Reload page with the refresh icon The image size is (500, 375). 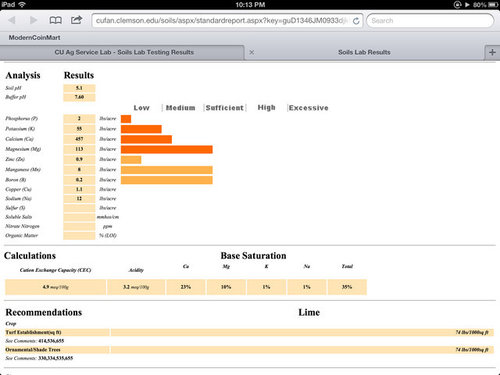(356, 21)
